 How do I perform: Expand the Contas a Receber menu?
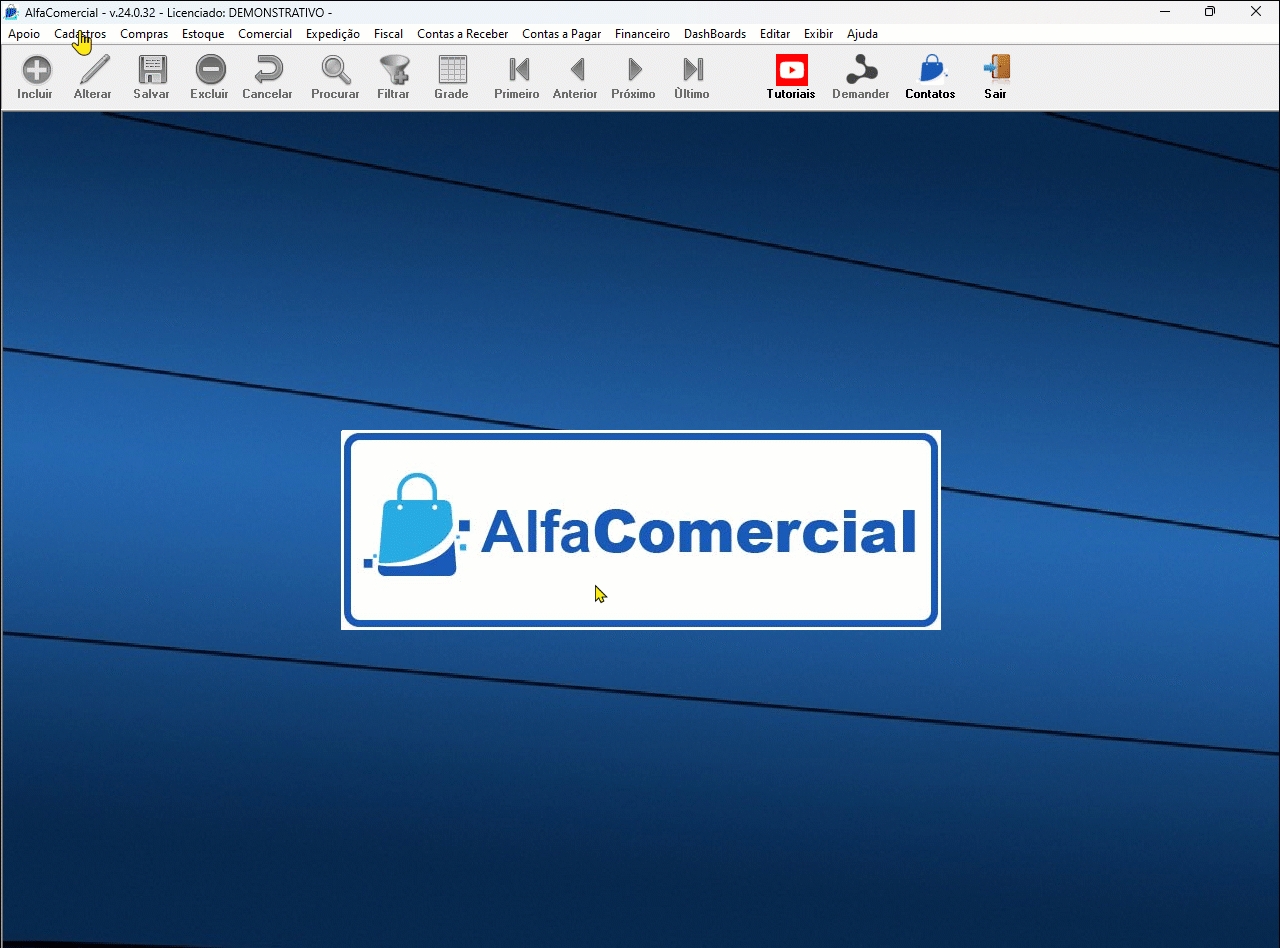click(x=462, y=34)
